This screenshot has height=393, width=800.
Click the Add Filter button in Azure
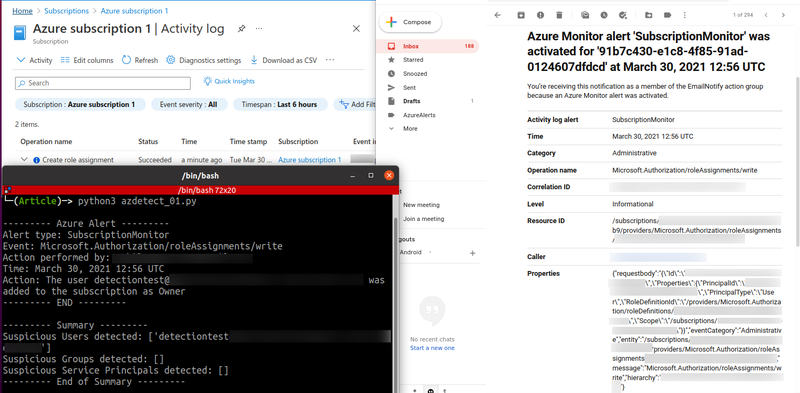(x=355, y=105)
